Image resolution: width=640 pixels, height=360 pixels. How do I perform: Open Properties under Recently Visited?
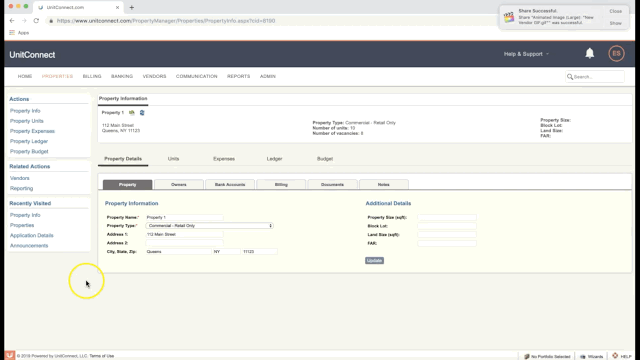22,225
